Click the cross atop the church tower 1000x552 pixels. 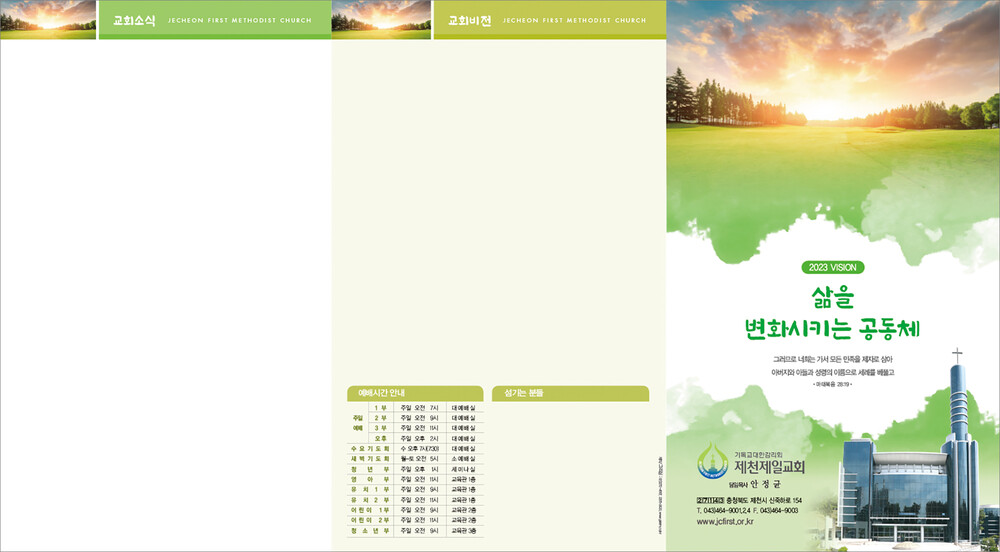pyautogui.click(x=957, y=356)
